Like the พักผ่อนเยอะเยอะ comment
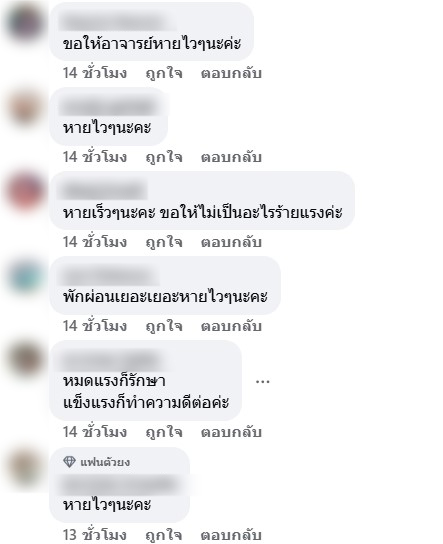The width and height of the screenshot is (443, 544). 164,326
